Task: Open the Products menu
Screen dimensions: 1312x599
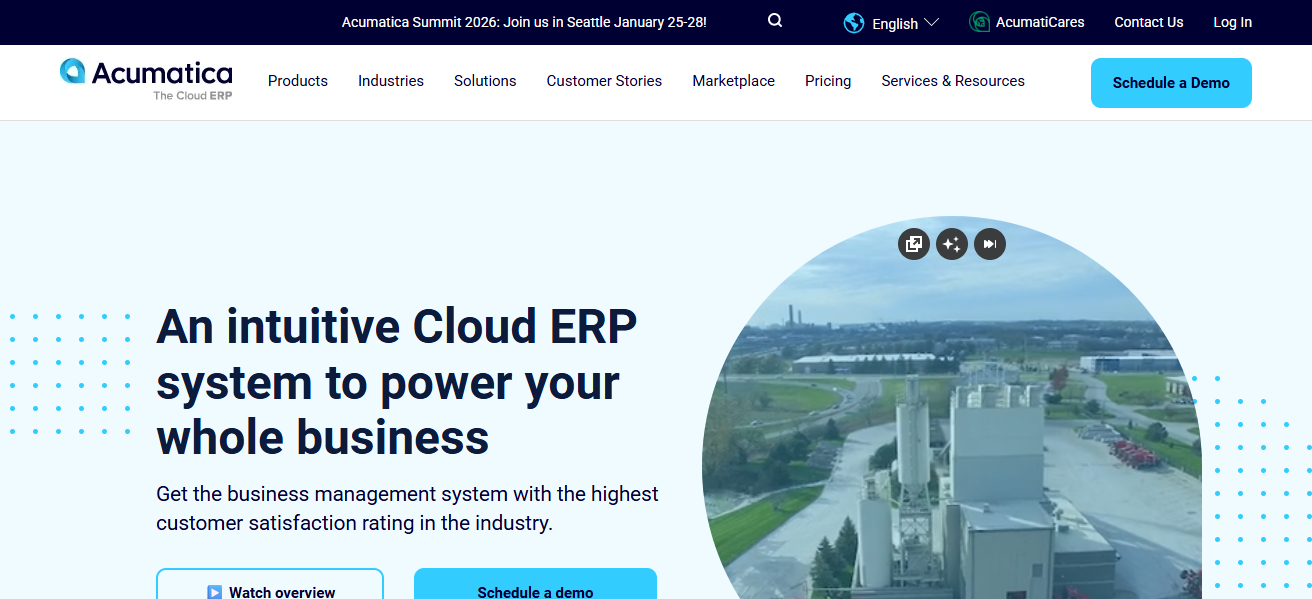Action: point(298,81)
